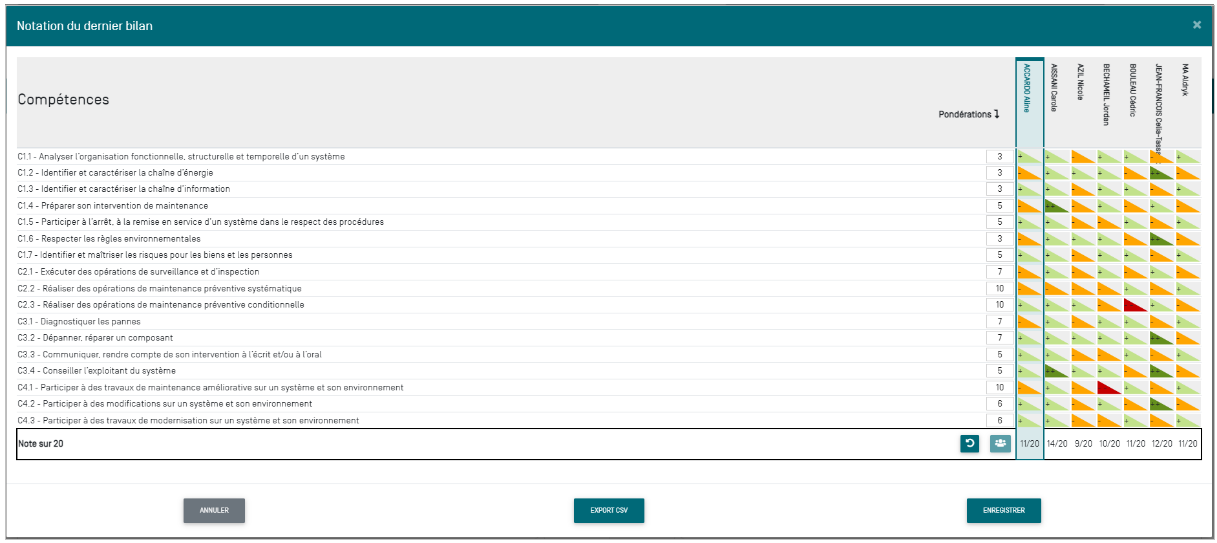
Task: Close the dialog with the X icon
Action: pyautogui.click(x=1197, y=25)
